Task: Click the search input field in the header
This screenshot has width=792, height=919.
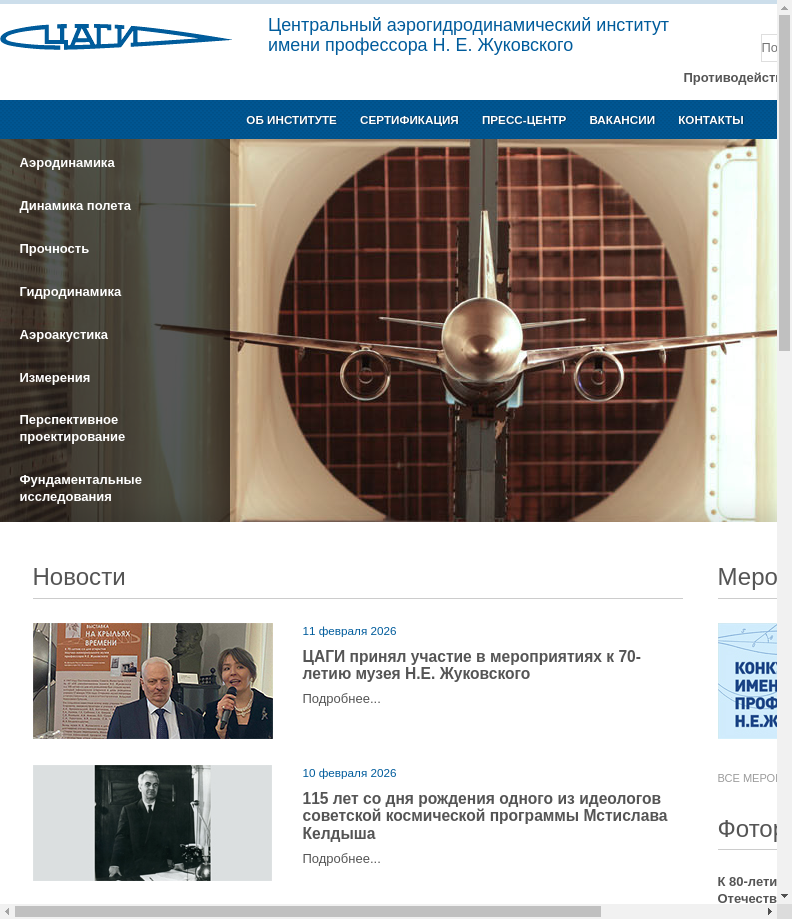Action: coord(769,47)
